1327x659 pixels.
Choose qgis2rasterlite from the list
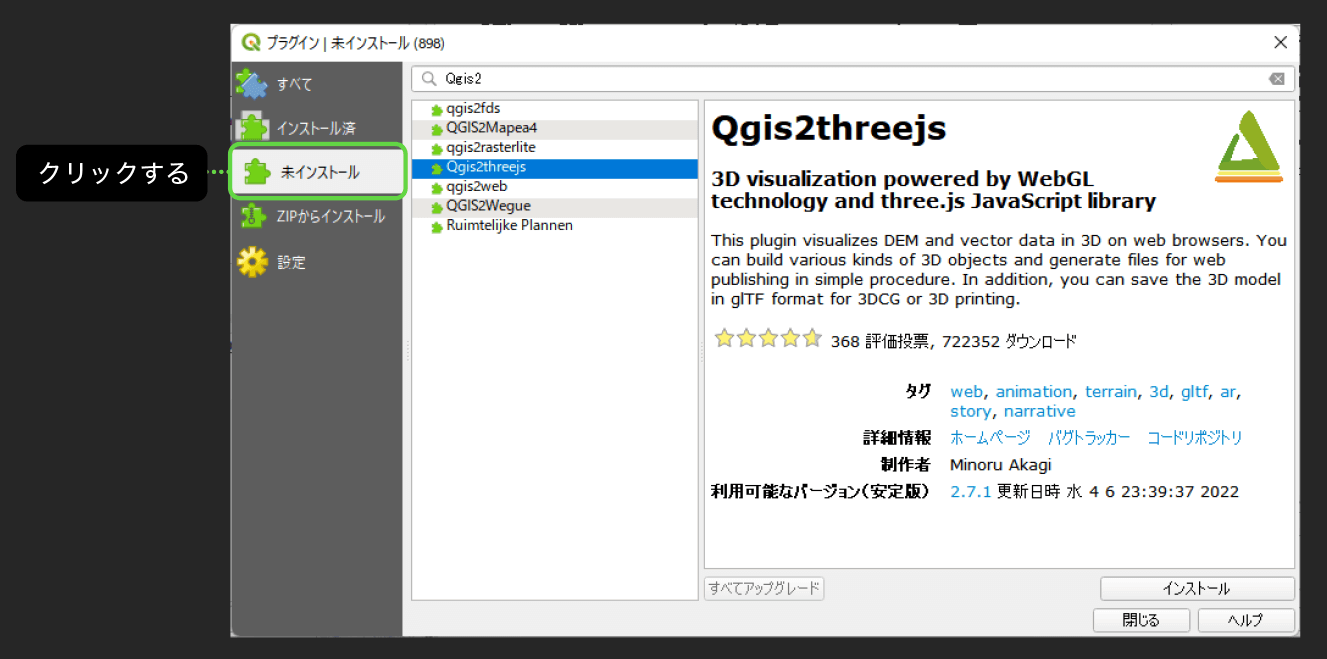555,148
